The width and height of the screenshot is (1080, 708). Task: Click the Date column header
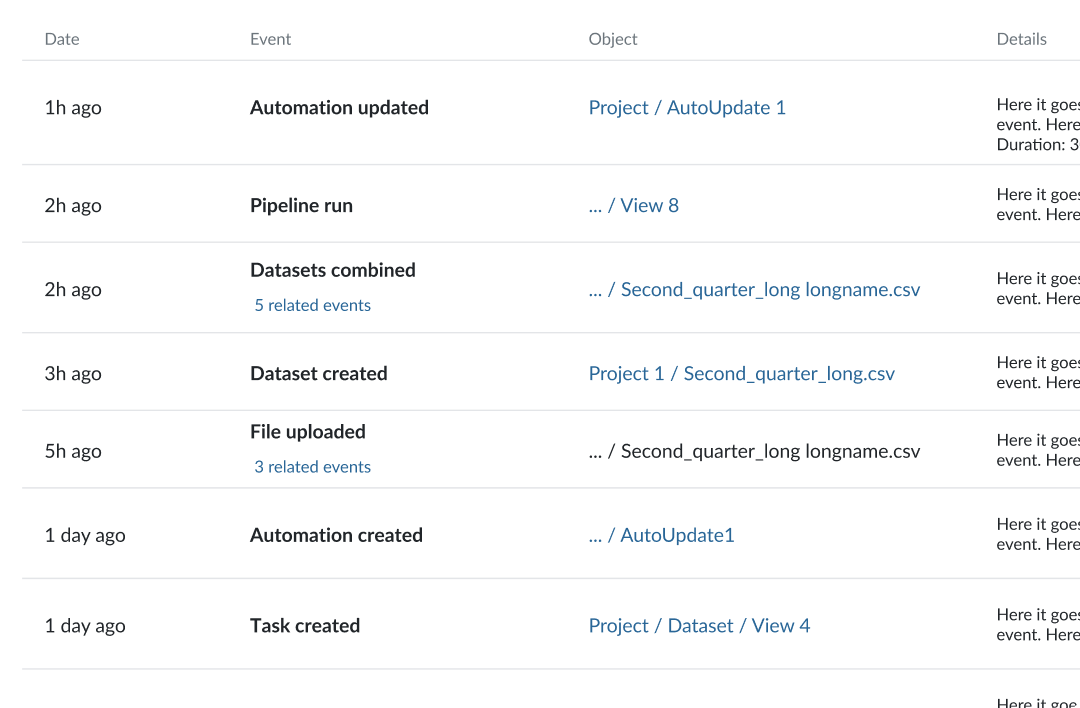62,39
